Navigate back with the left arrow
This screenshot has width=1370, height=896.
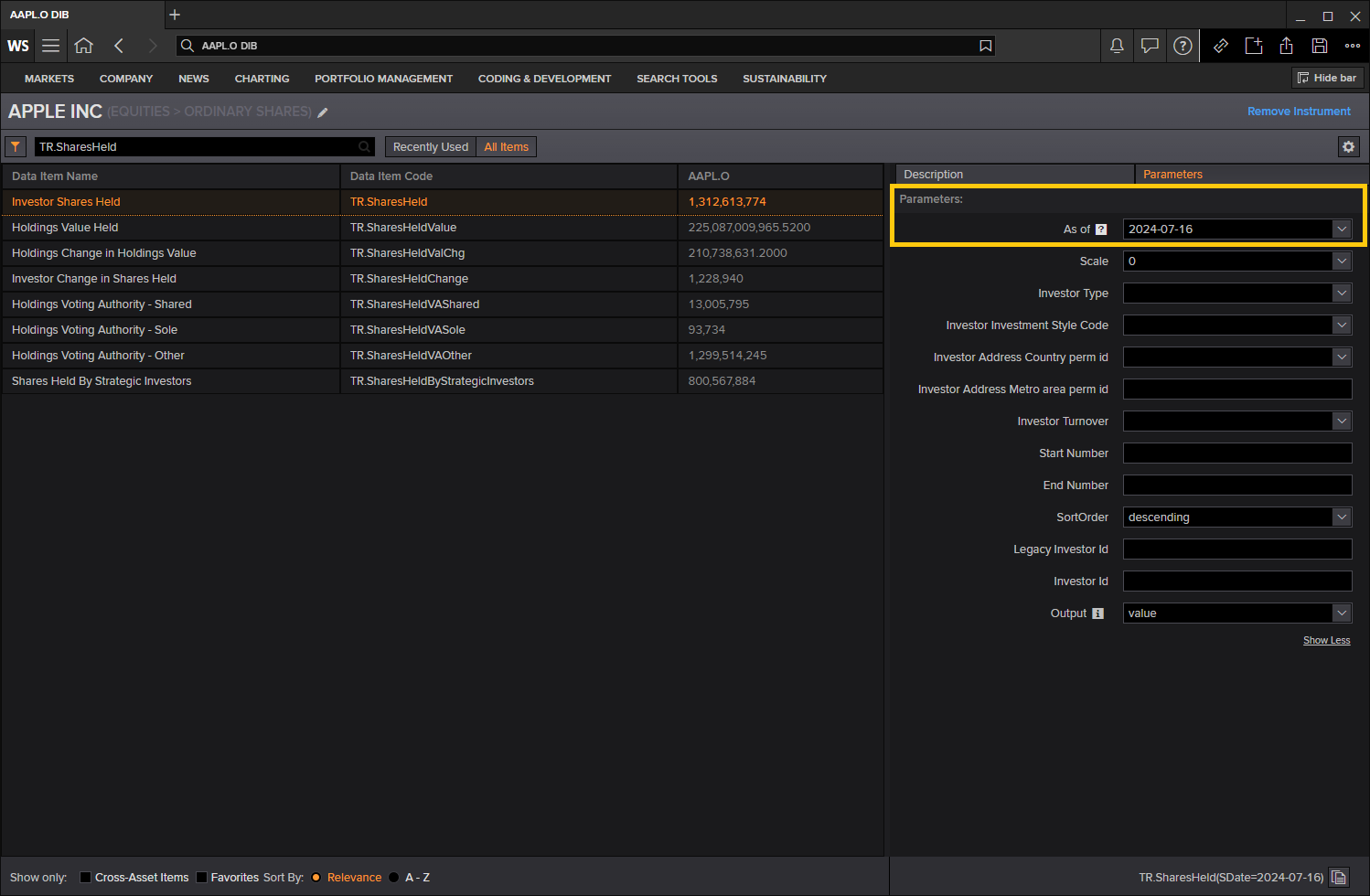pyautogui.click(x=119, y=46)
